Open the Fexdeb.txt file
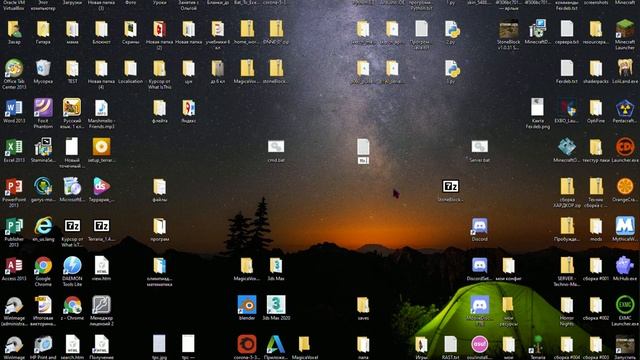640x360 pixels. tap(567, 69)
